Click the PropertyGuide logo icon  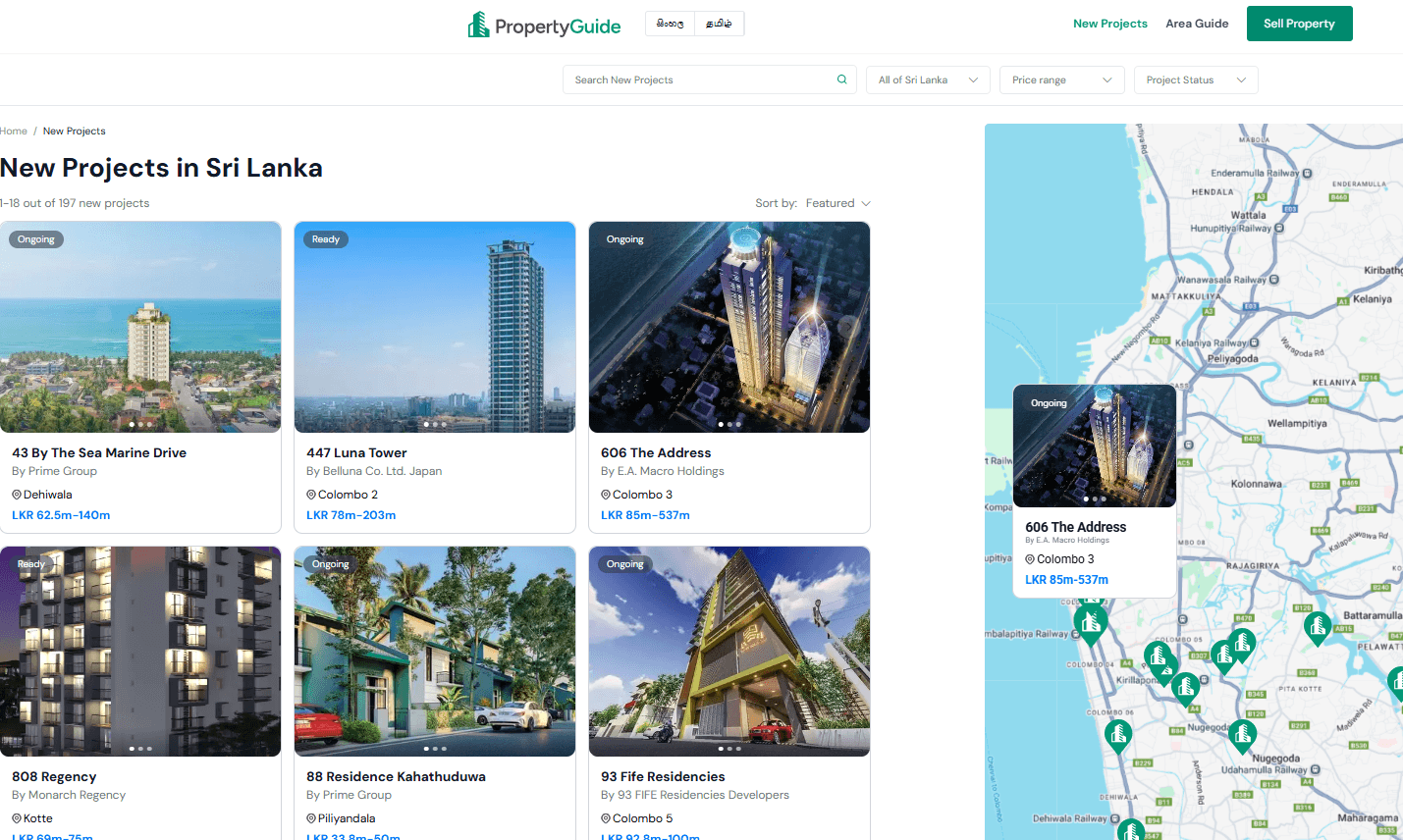478,24
